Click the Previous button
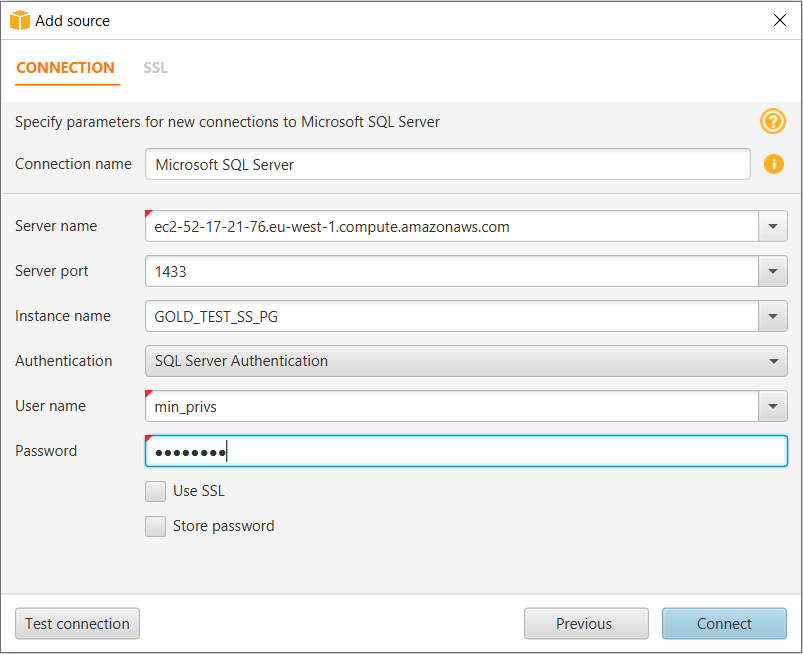Viewport: 803px width, 654px height. [x=586, y=623]
